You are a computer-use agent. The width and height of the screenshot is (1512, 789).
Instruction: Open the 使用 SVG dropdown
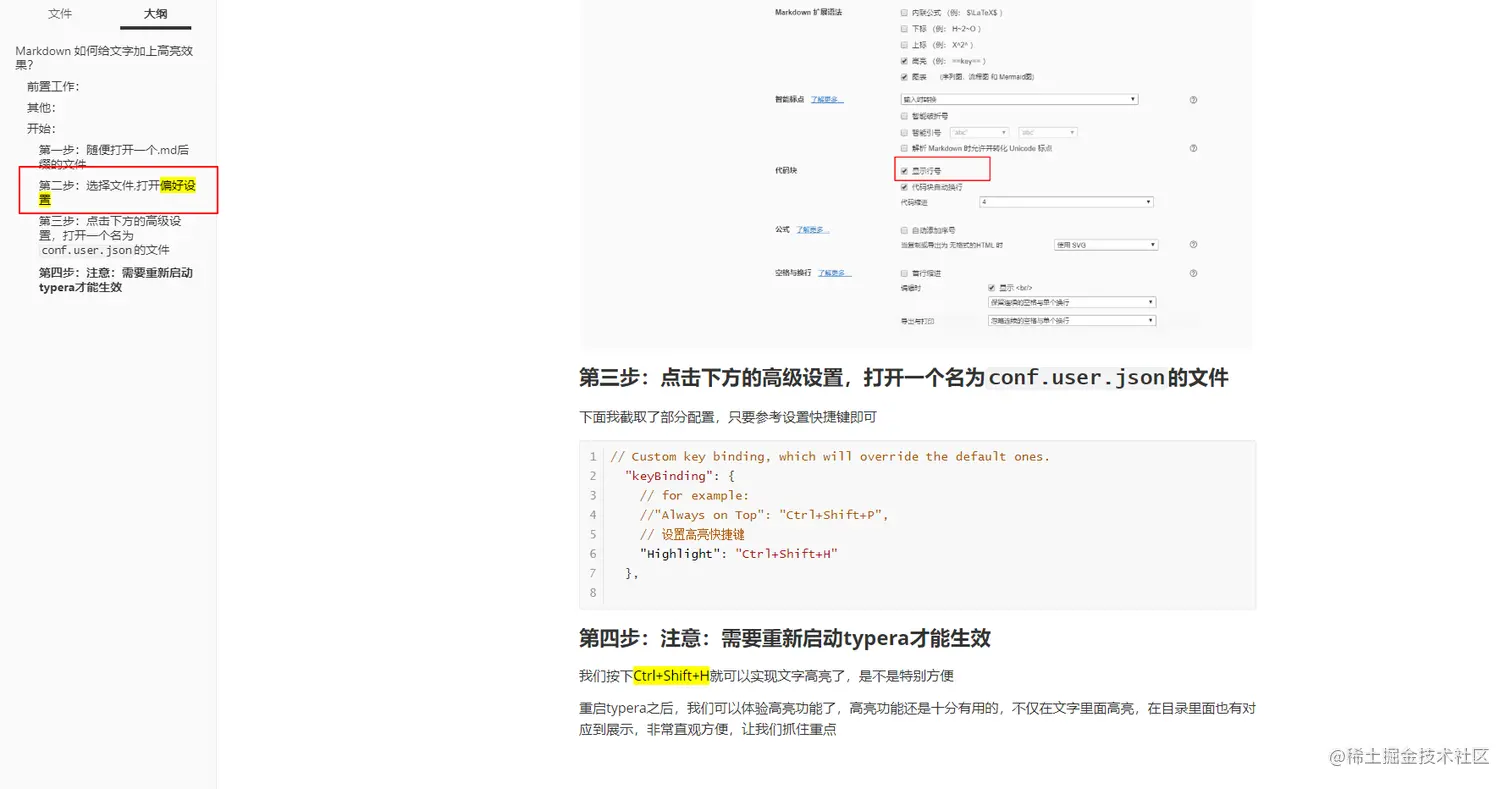[1106, 245]
